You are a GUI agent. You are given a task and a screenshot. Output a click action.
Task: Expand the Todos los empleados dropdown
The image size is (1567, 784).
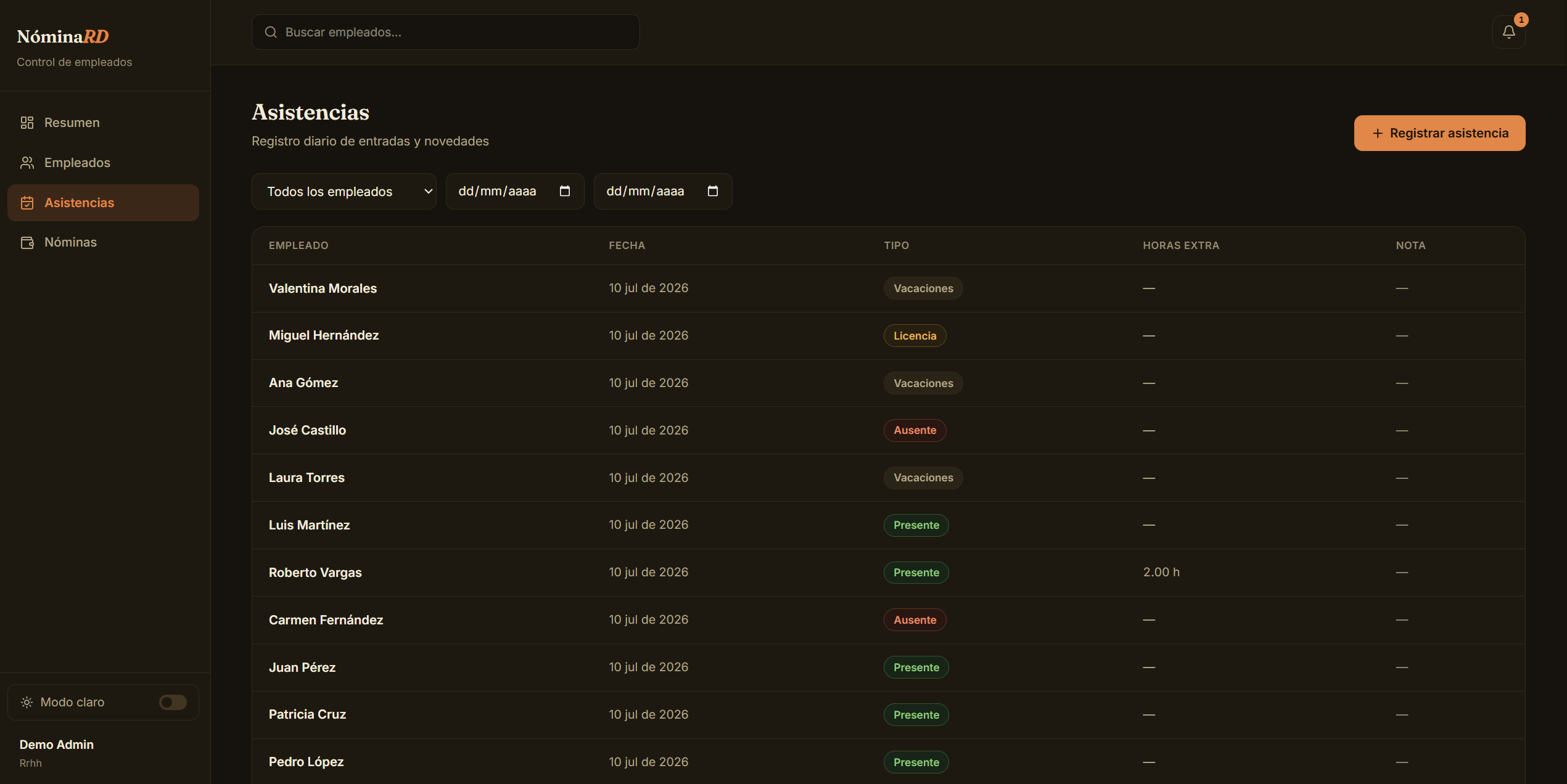pos(343,191)
